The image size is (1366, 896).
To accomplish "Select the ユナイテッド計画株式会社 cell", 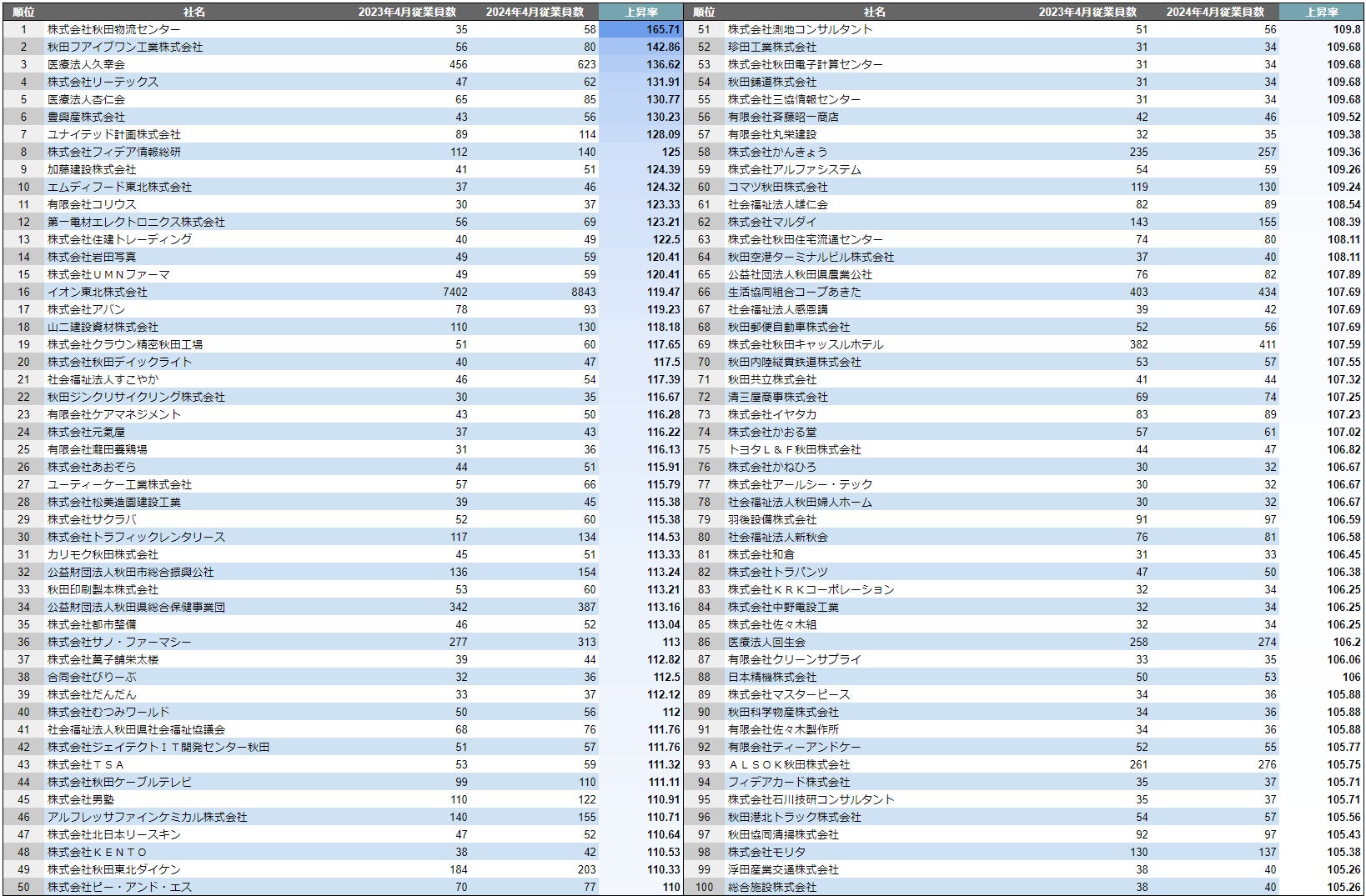I will point(114,134).
